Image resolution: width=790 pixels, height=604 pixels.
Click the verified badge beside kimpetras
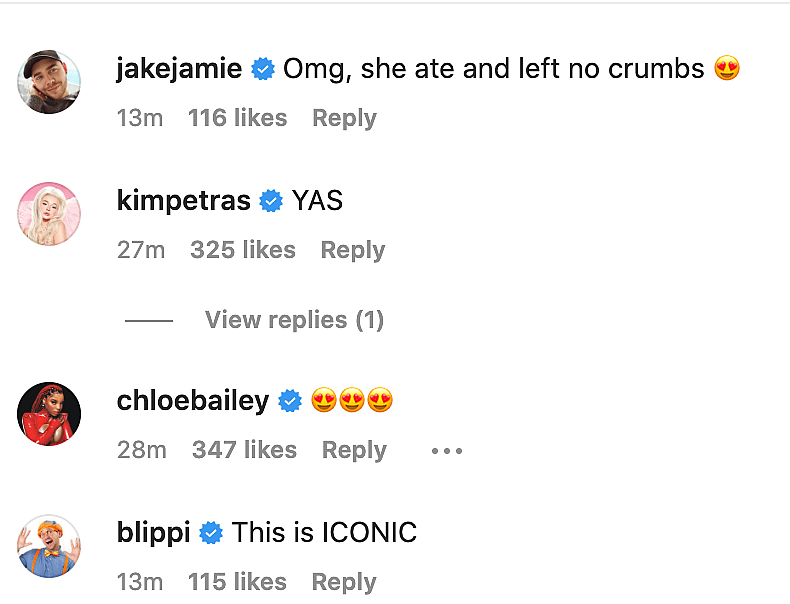(x=271, y=201)
